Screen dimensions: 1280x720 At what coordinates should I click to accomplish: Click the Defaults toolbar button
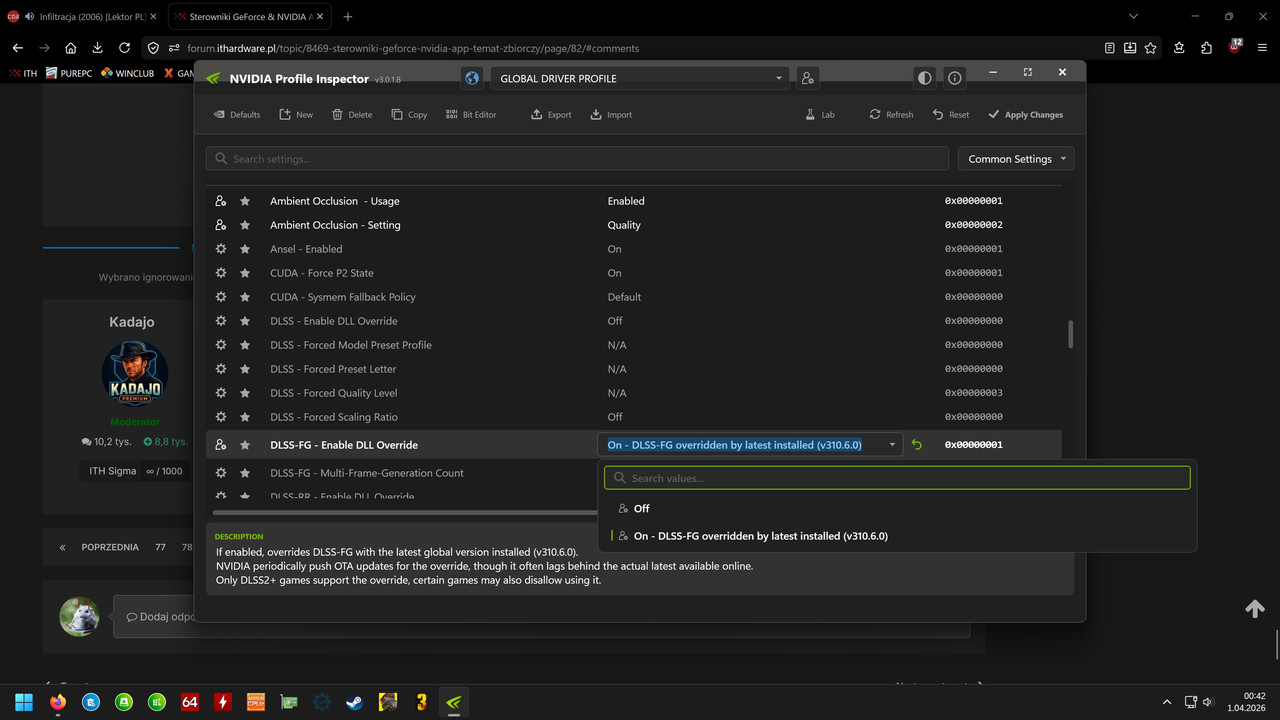pyautogui.click(x=237, y=115)
